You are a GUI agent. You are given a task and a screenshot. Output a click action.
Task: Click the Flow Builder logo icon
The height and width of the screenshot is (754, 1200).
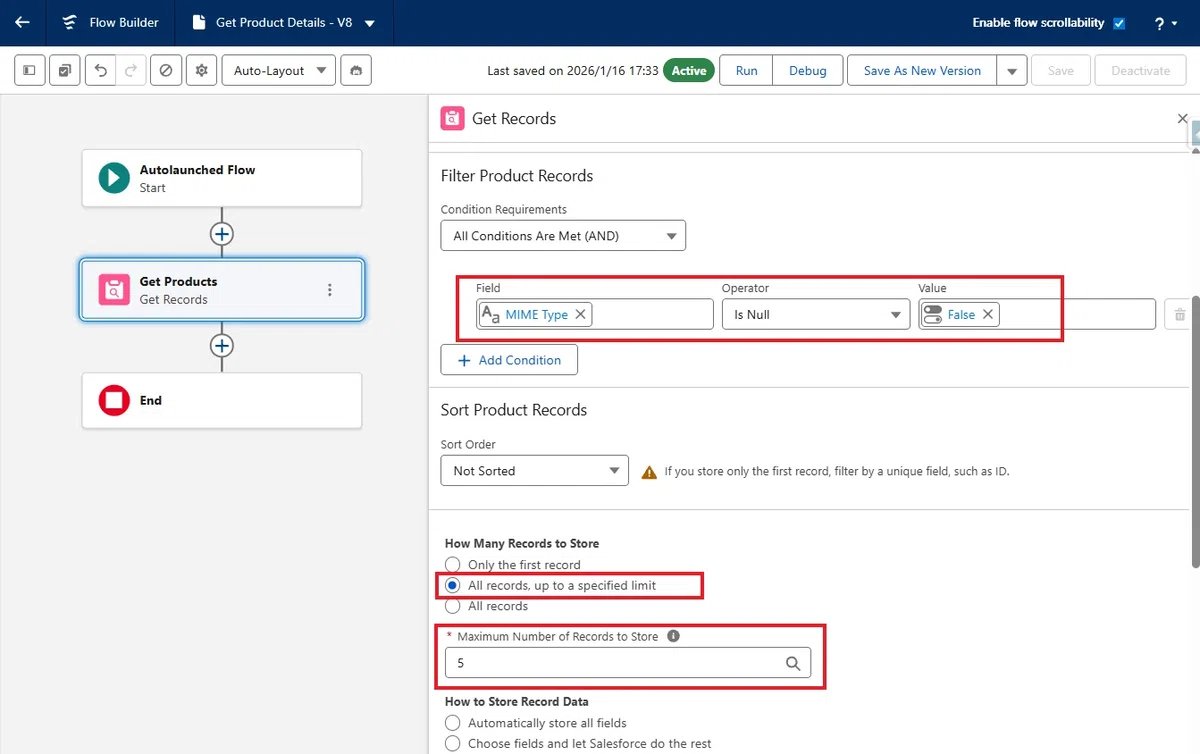[x=69, y=22]
